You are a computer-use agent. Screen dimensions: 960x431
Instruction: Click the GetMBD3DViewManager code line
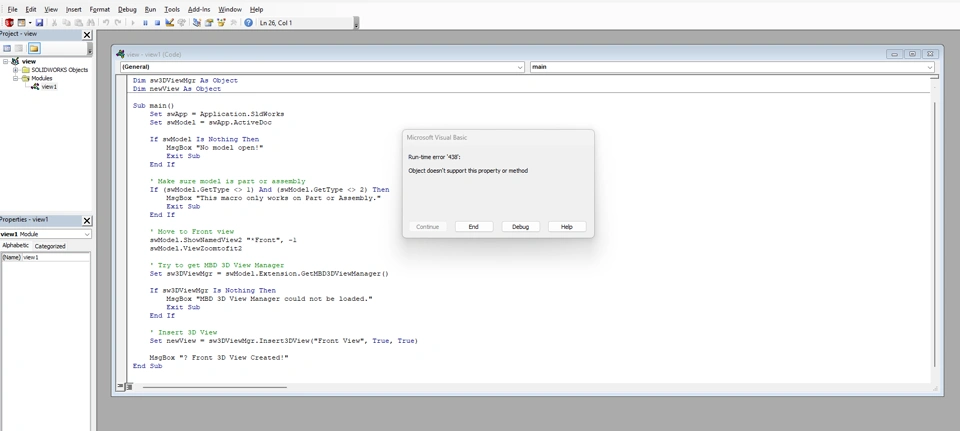coord(269,274)
